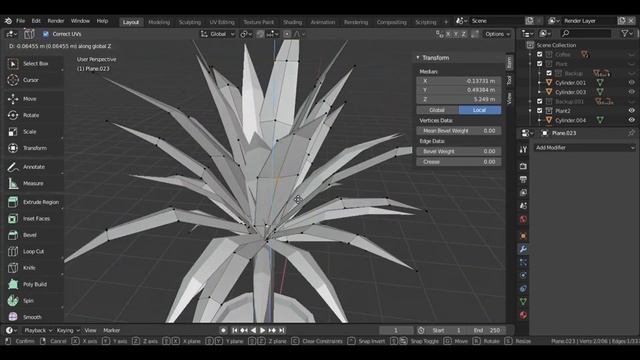Uncheck the Coffee collection checkbox

click(x=540, y=54)
